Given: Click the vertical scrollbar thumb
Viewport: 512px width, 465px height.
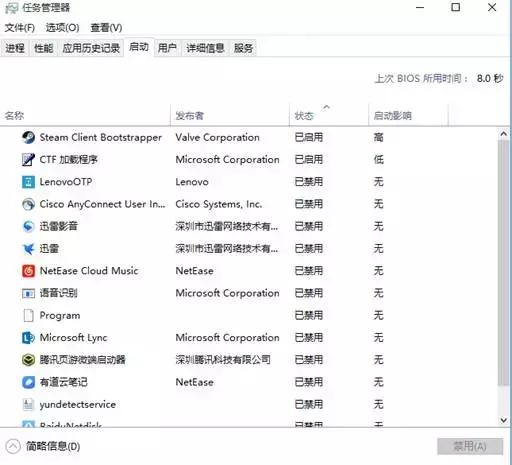Looking at the screenshot, I should pyautogui.click(x=503, y=263).
